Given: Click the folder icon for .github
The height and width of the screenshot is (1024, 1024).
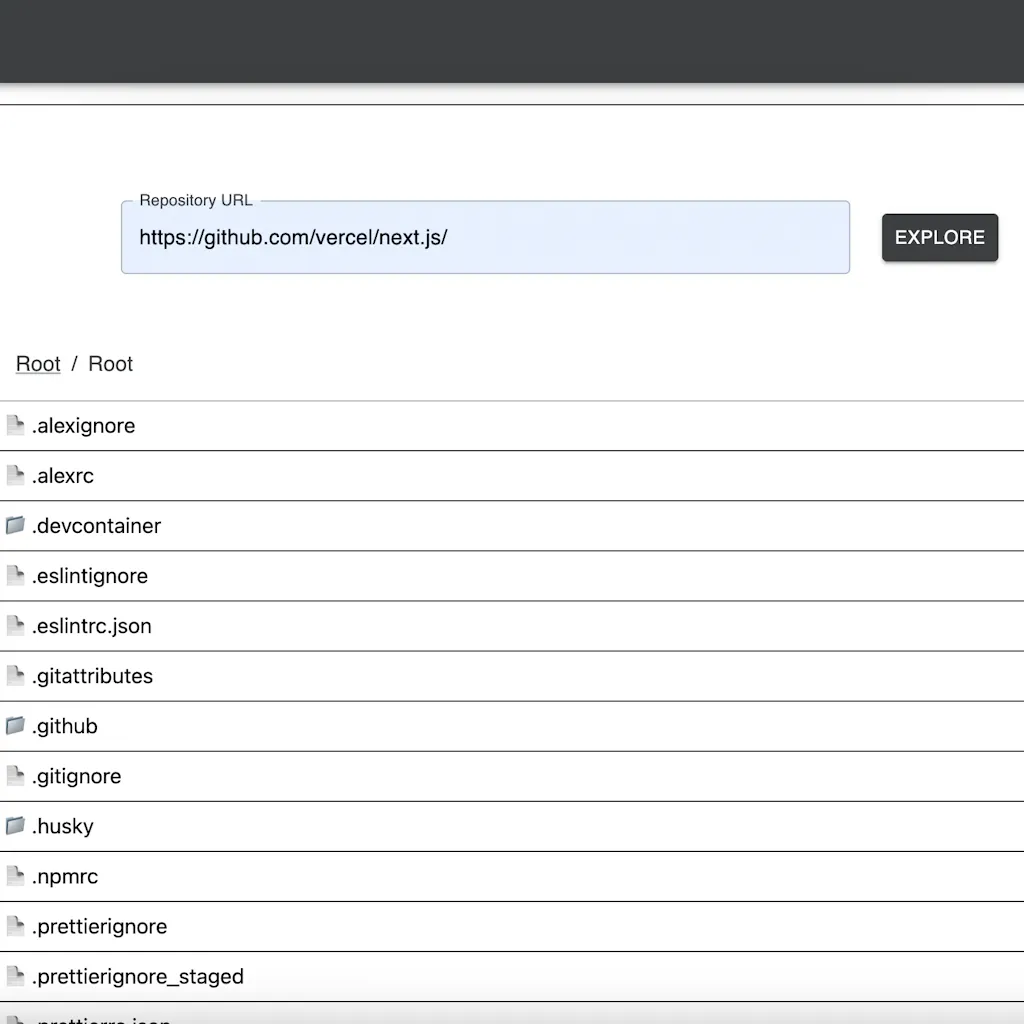Looking at the screenshot, I should click(x=15, y=726).
